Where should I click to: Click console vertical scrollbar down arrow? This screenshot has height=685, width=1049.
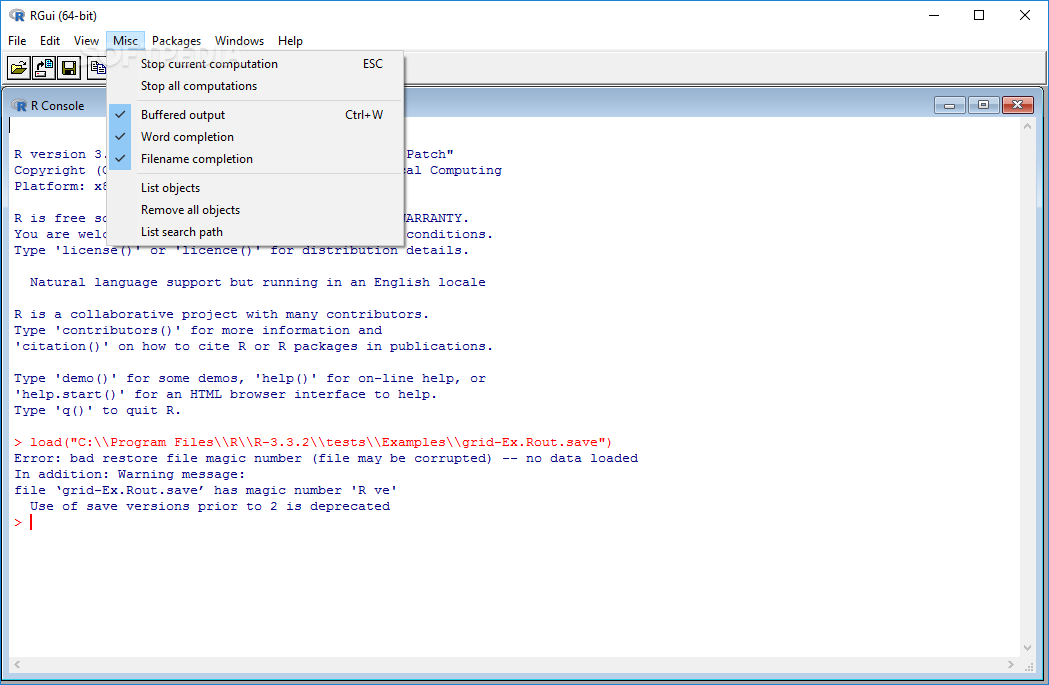(1028, 648)
